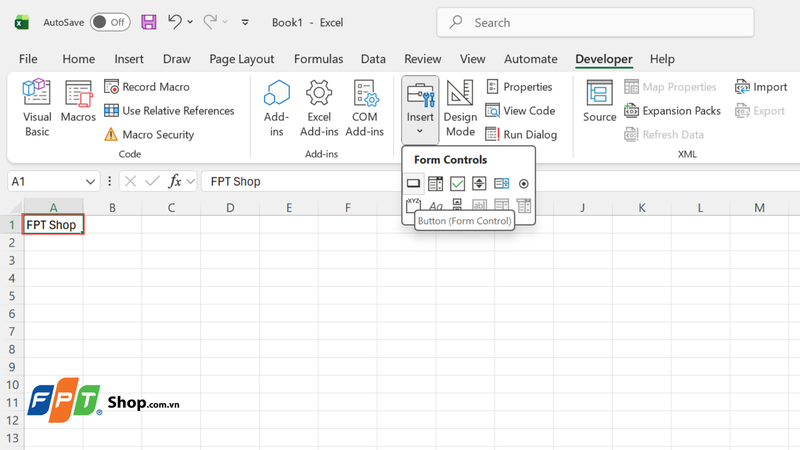This screenshot has height=450, width=800.
Task: Open the Name Box dropdown arrow
Action: pyautogui.click(x=90, y=182)
